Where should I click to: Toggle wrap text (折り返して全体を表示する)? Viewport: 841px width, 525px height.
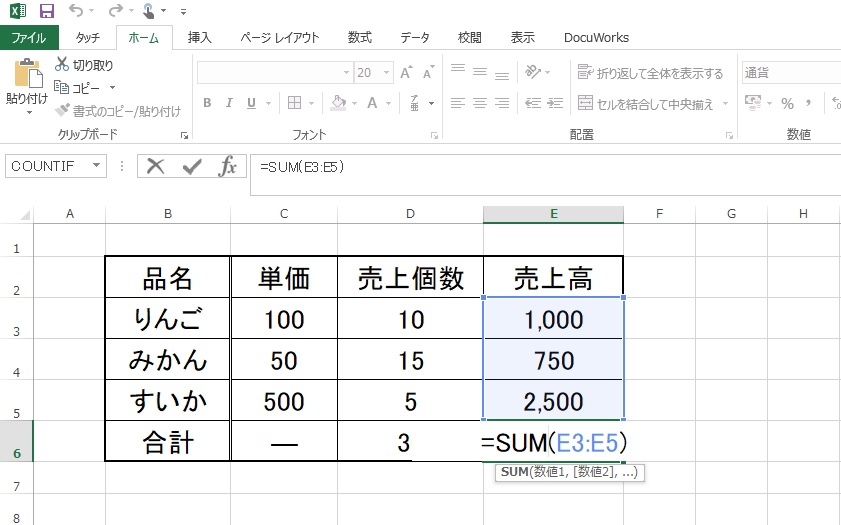click(x=650, y=73)
